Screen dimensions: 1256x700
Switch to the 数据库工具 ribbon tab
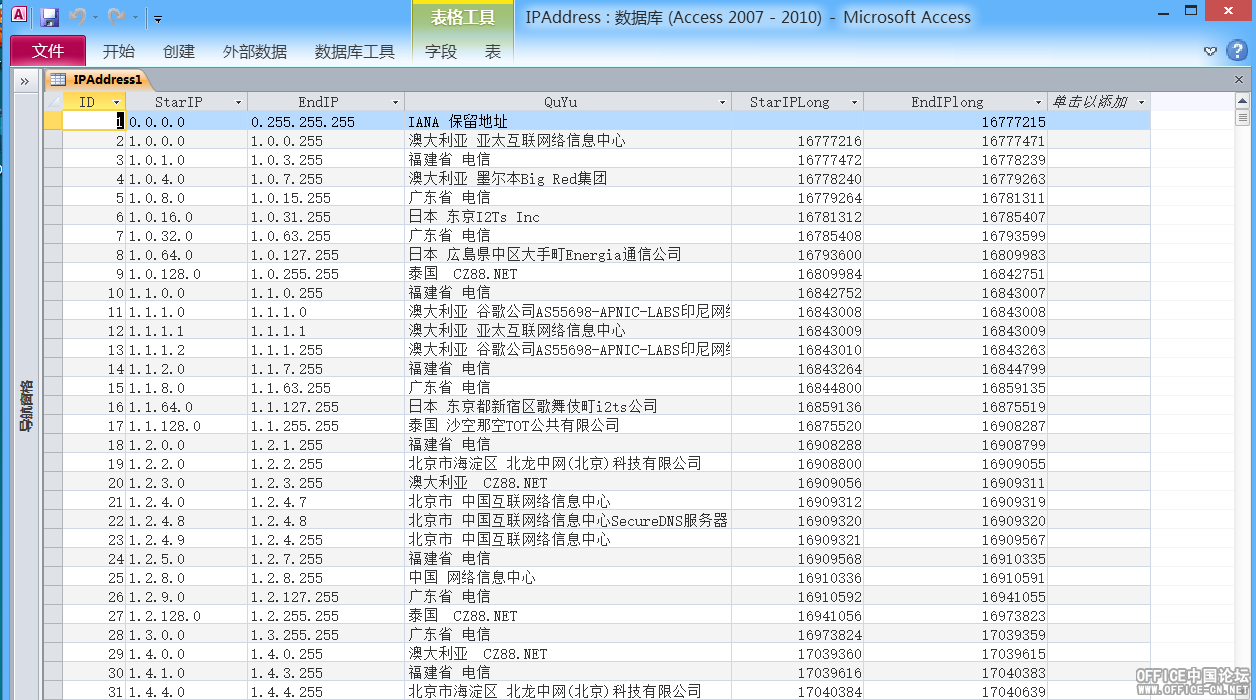(355, 52)
